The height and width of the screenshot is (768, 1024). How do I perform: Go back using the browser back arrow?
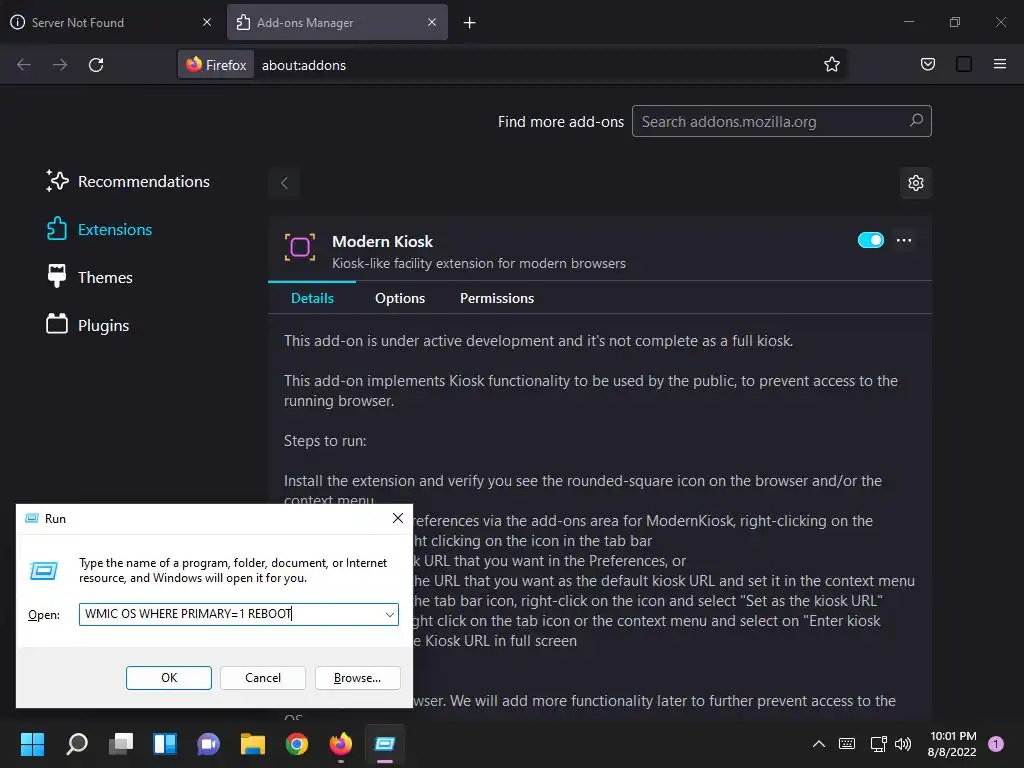(x=24, y=65)
